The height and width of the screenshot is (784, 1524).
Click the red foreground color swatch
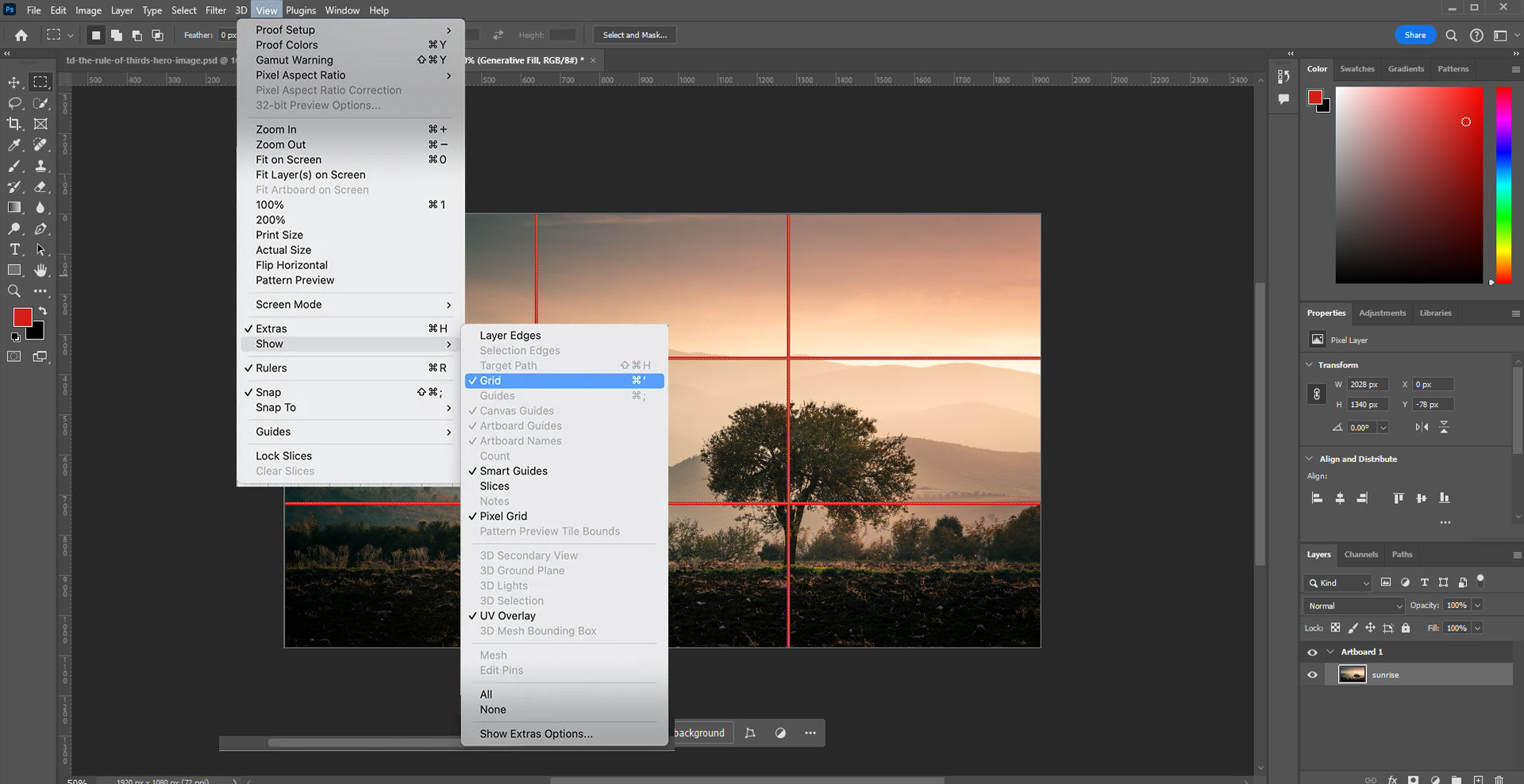[22, 317]
